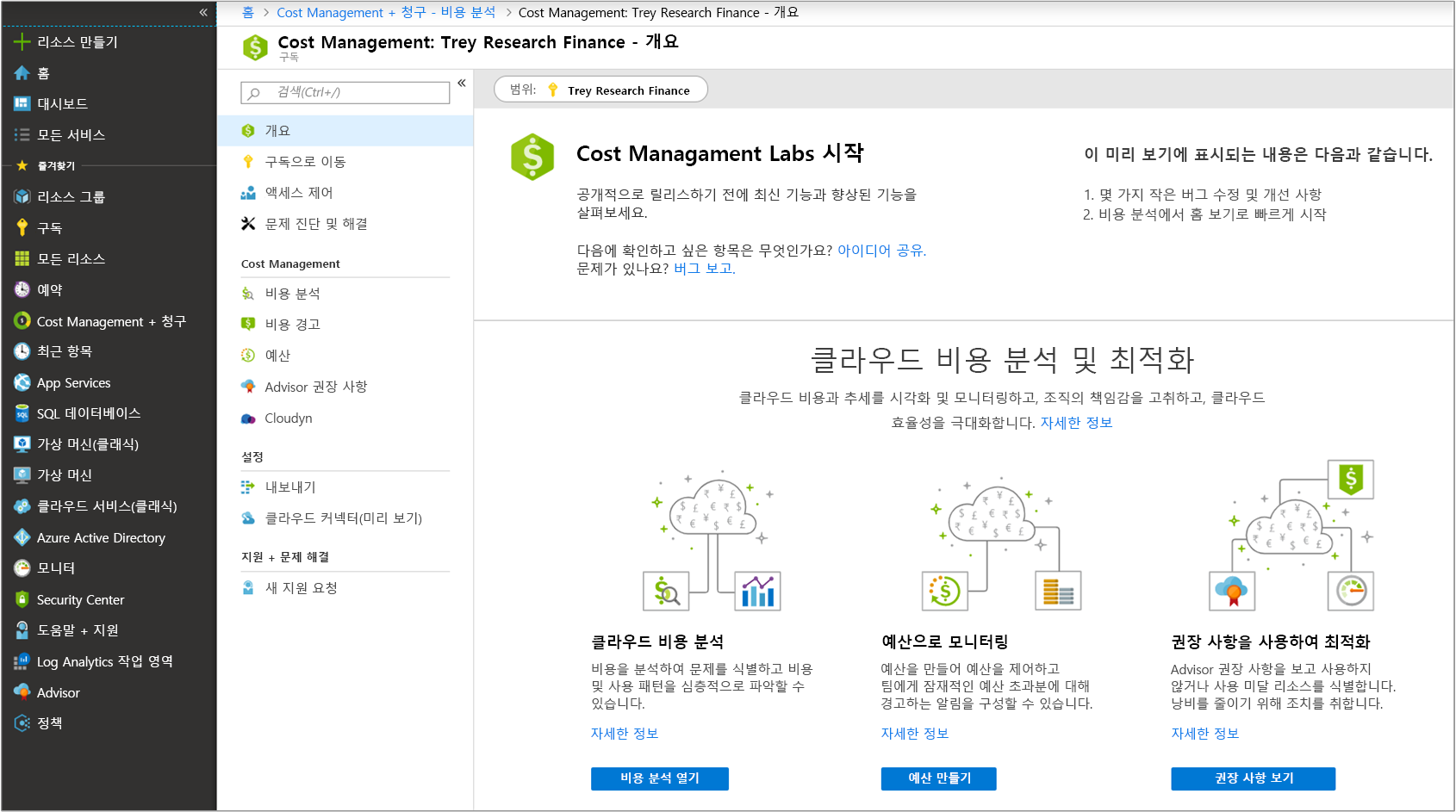Click the 모든 리소스 grid icon
1456x812 pixels.
click(x=22, y=258)
